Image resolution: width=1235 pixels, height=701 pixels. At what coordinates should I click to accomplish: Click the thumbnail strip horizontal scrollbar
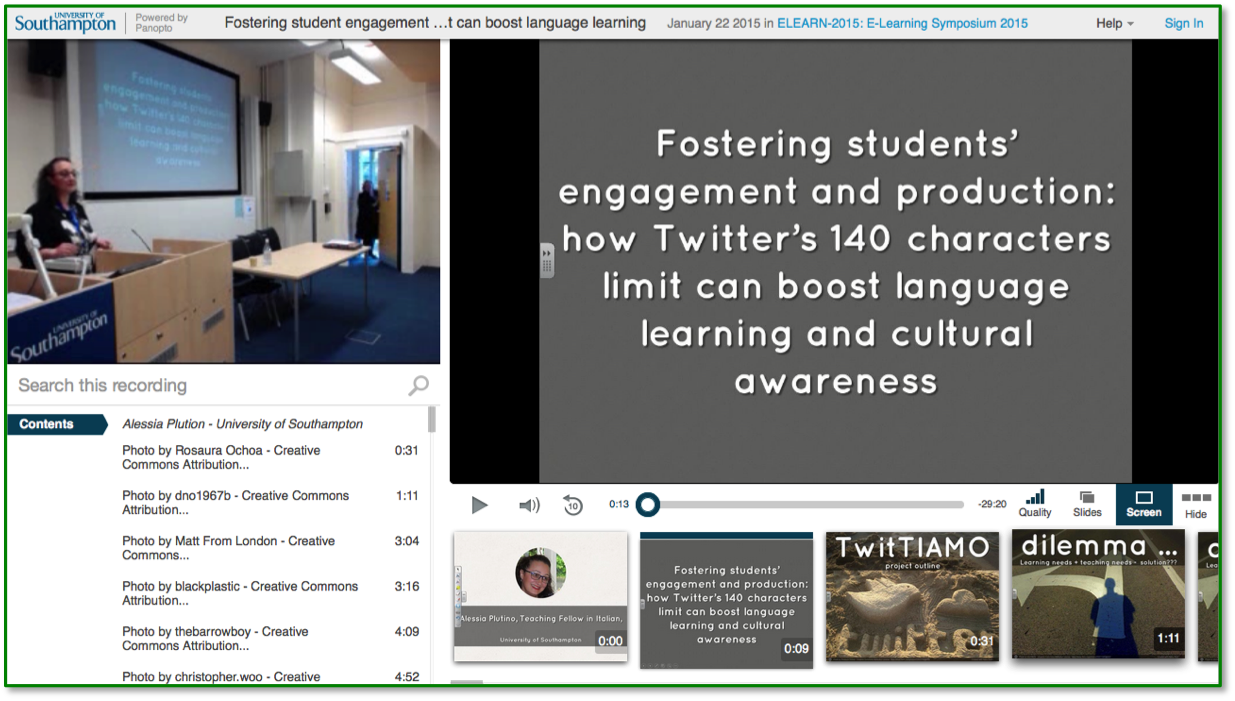click(467, 683)
